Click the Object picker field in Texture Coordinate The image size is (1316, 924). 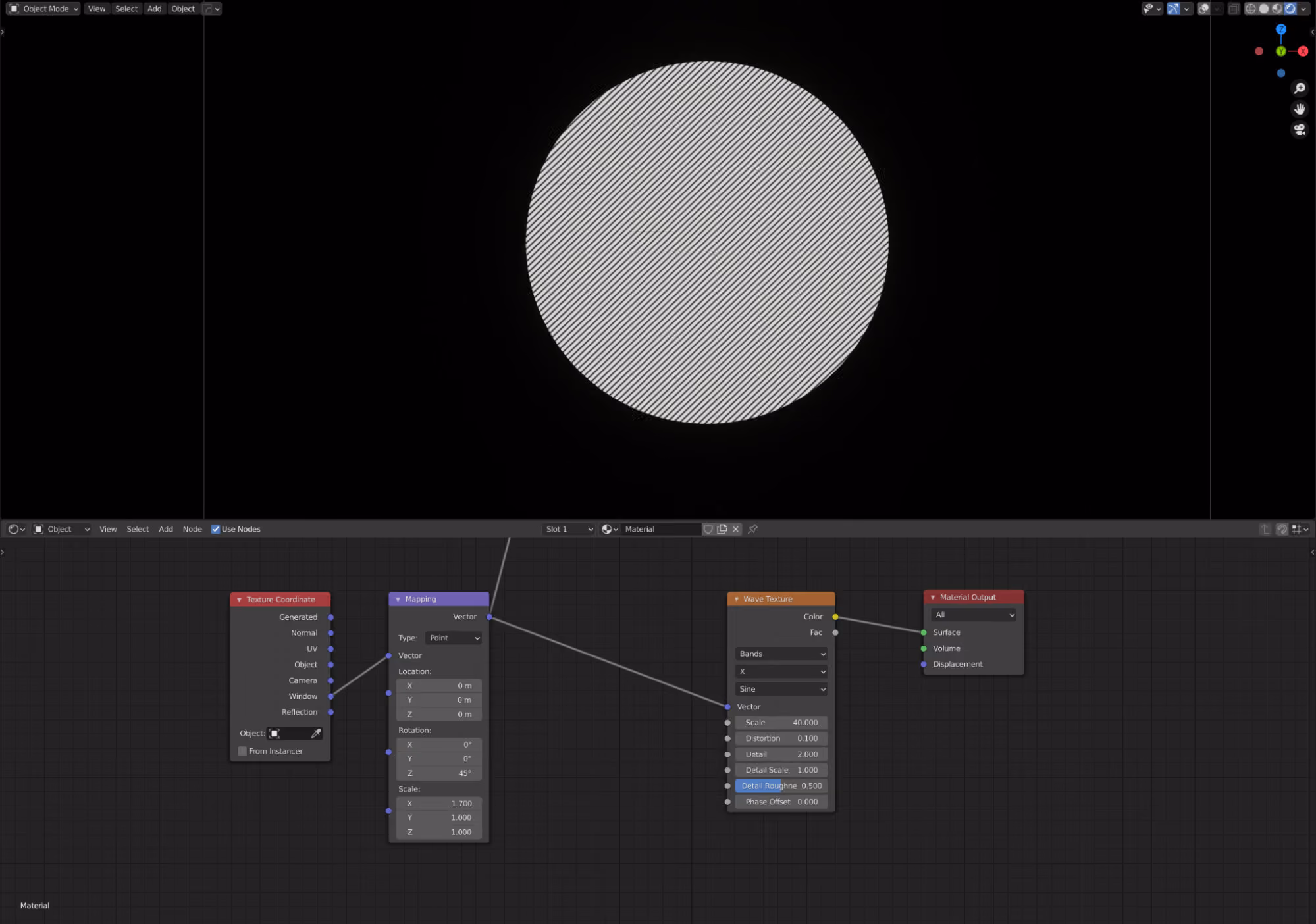(289, 733)
